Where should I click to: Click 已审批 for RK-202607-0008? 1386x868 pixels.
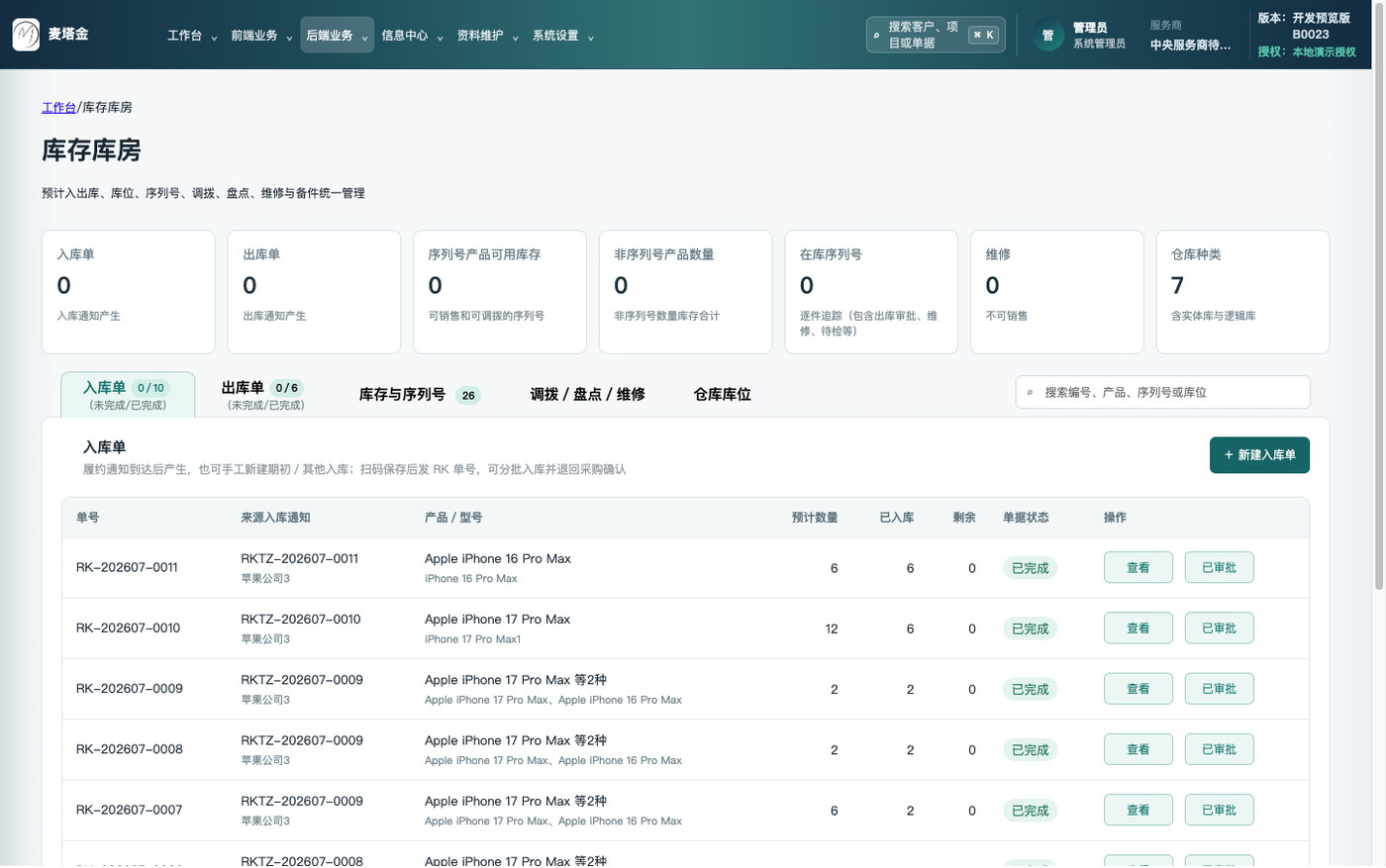1220,749
